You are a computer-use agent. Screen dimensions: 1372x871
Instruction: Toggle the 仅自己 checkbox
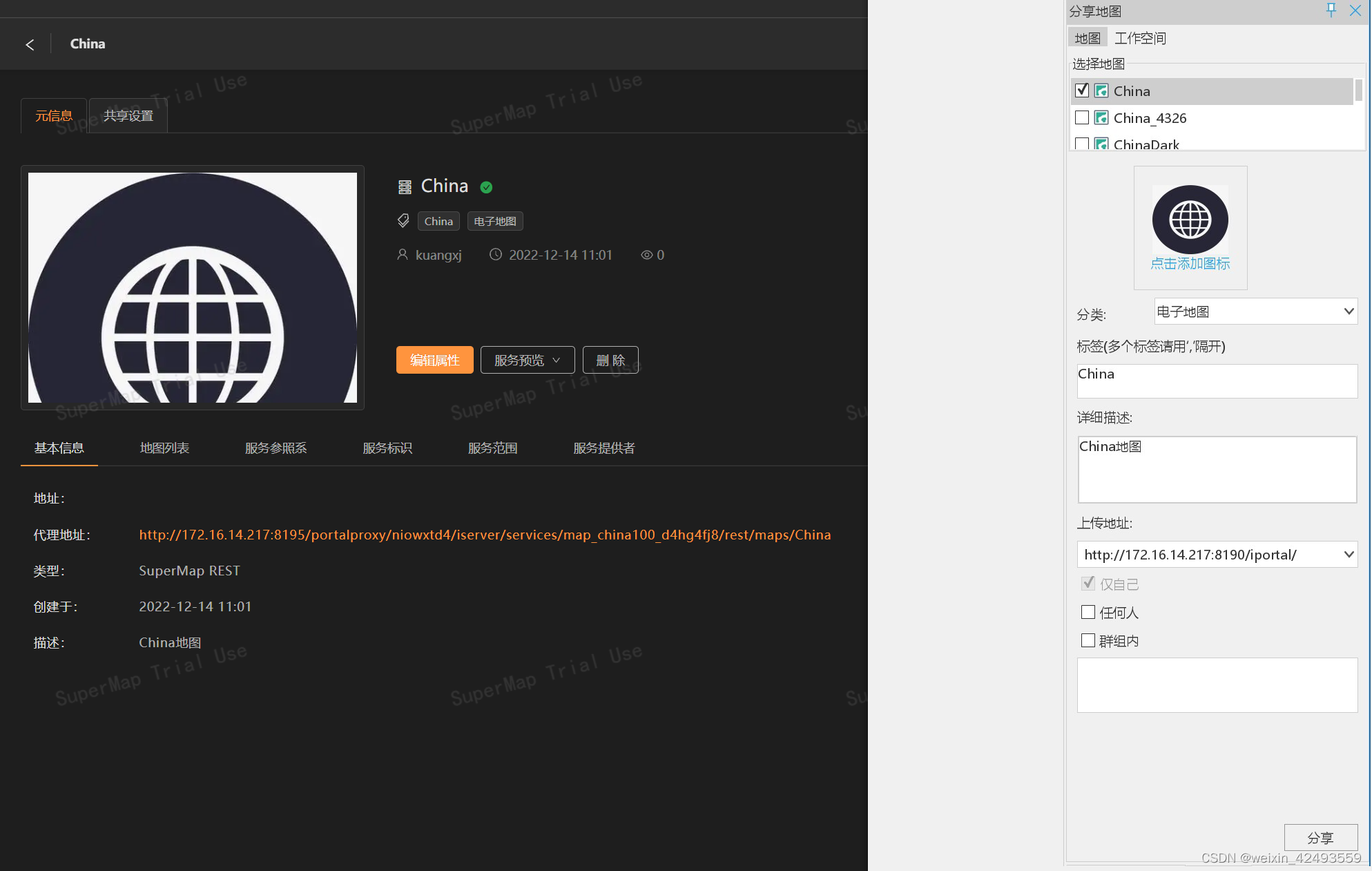tap(1088, 584)
